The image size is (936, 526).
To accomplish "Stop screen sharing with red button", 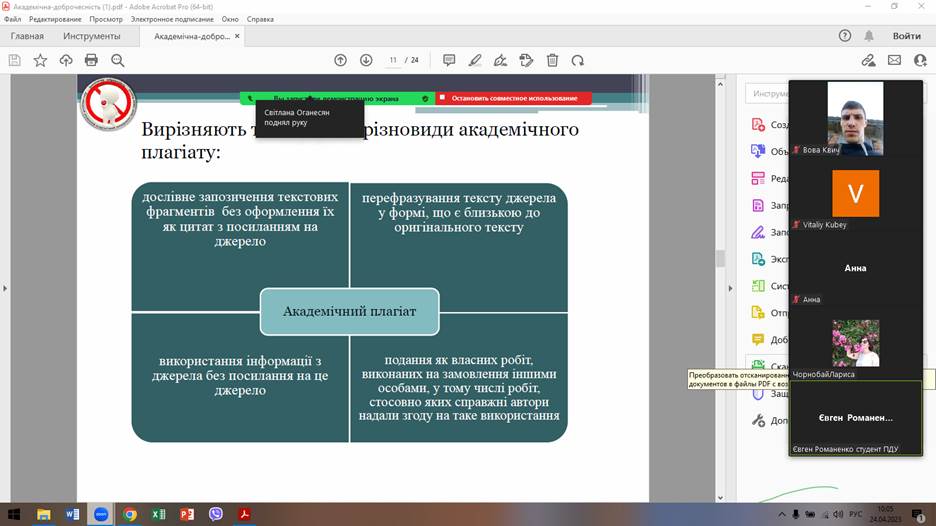I will click(514, 99).
